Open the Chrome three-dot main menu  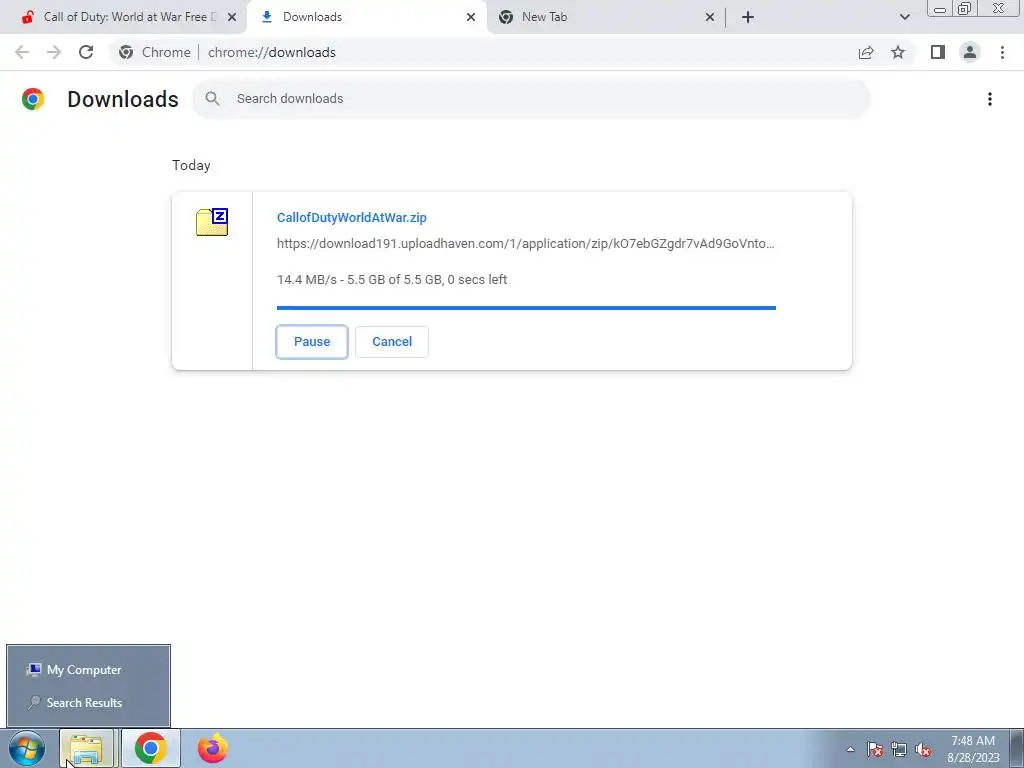[1002, 52]
